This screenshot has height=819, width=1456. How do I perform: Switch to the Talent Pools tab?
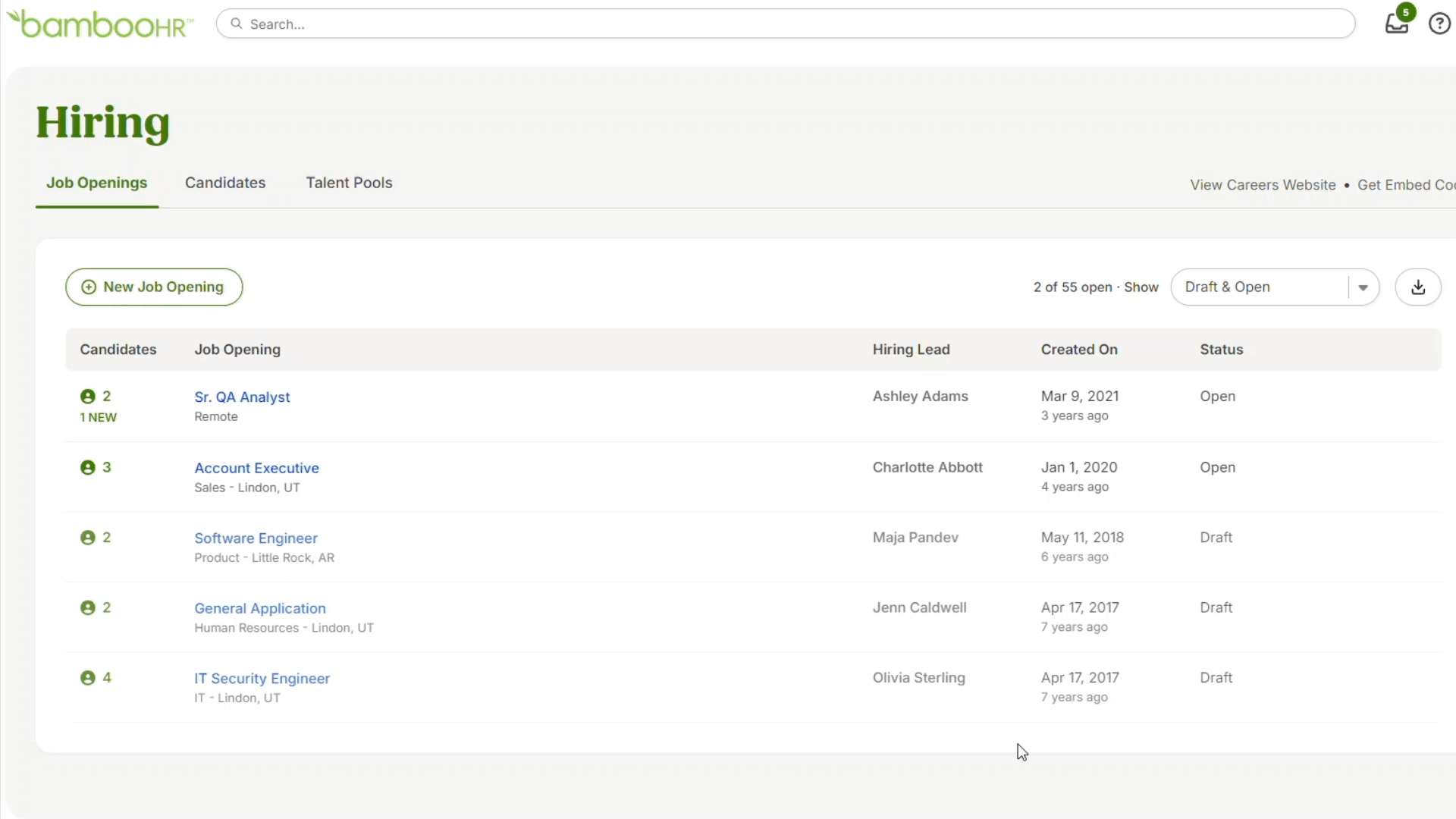349,183
